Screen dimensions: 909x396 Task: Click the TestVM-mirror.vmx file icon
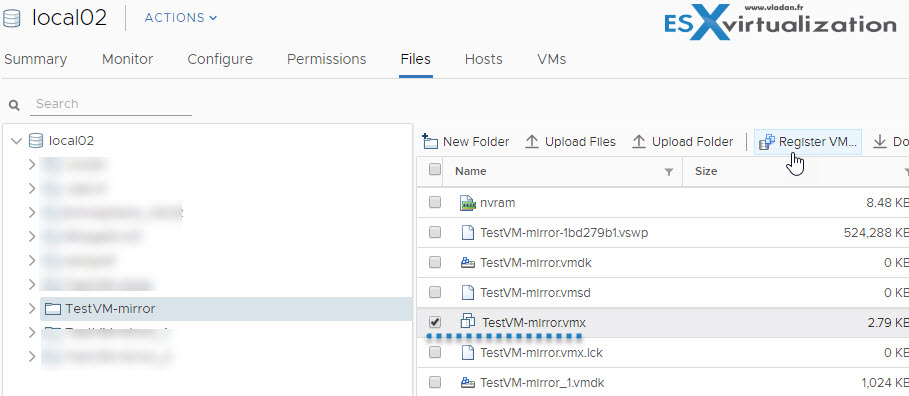467,321
